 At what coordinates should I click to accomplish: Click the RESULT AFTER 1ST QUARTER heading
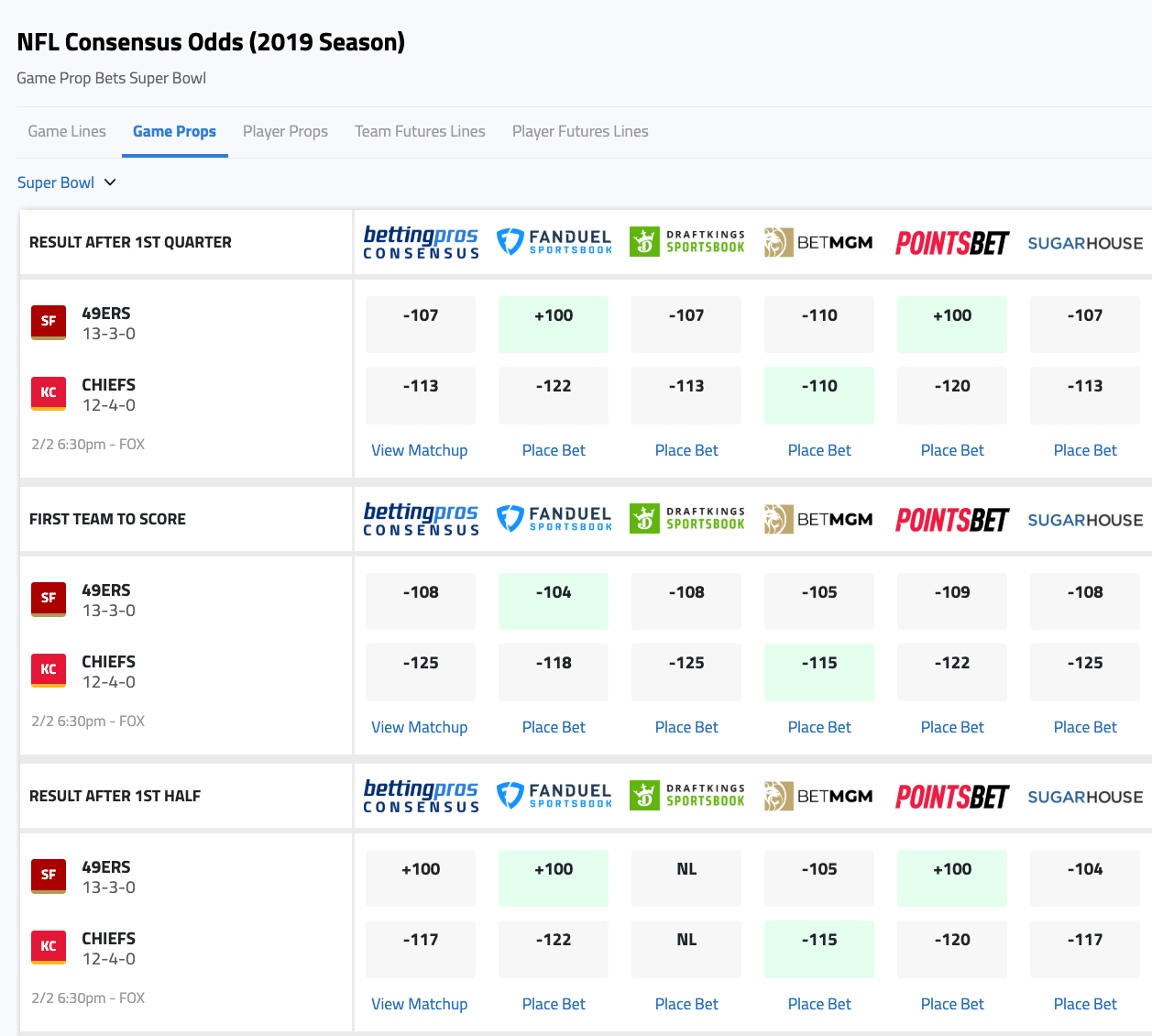pyautogui.click(x=130, y=242)
